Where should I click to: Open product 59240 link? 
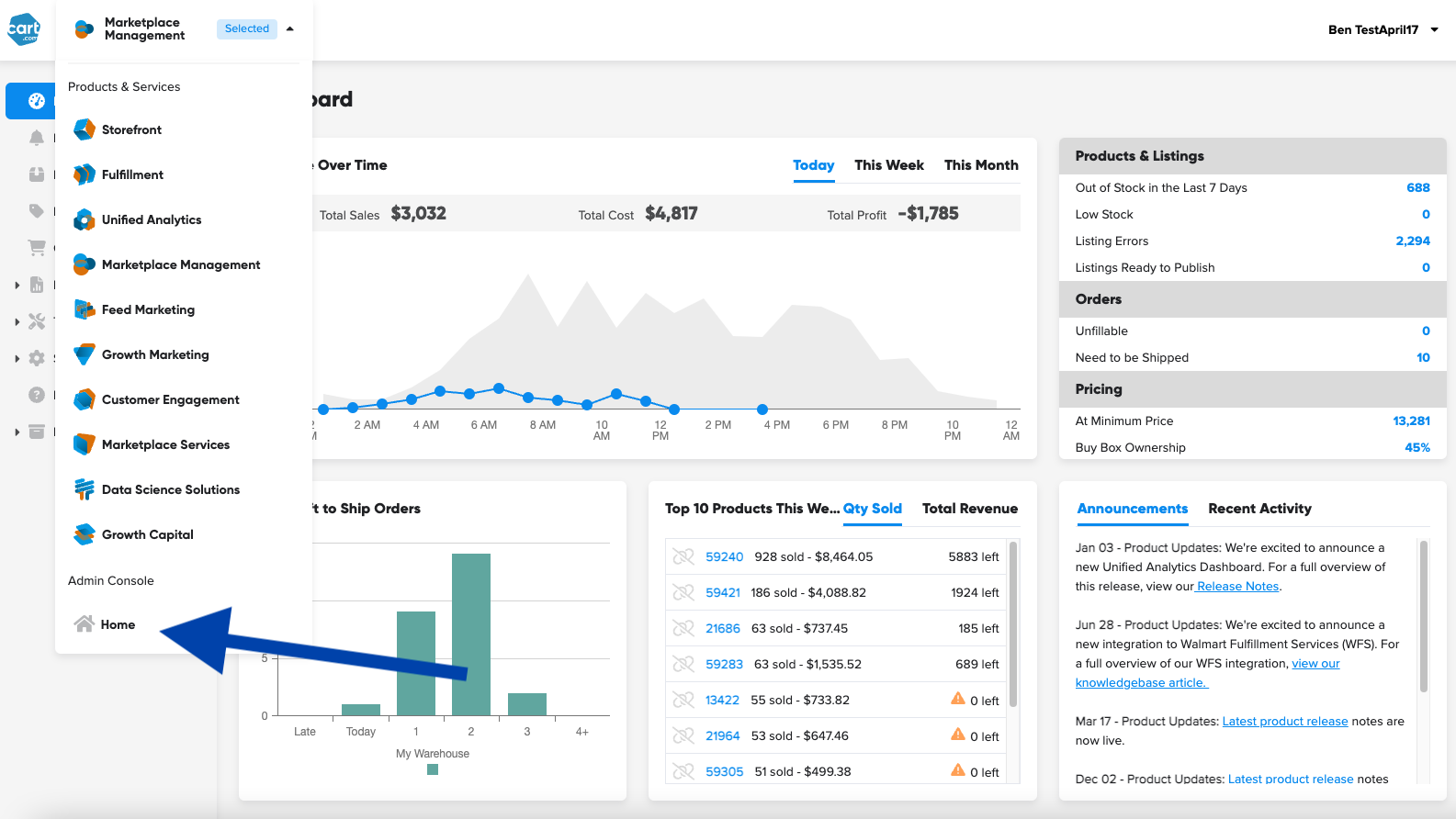tap(724, 557)
